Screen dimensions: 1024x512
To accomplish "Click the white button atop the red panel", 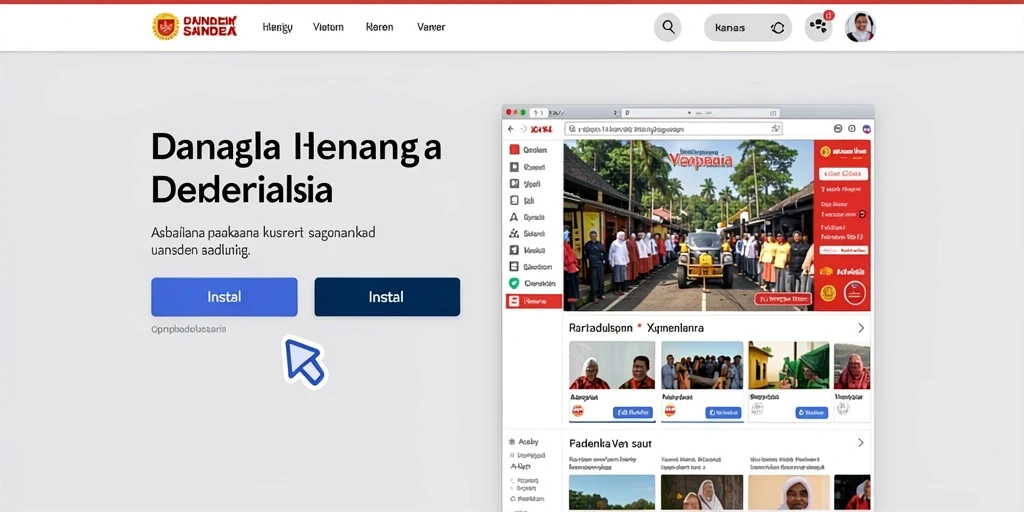I will coord(844,174).
